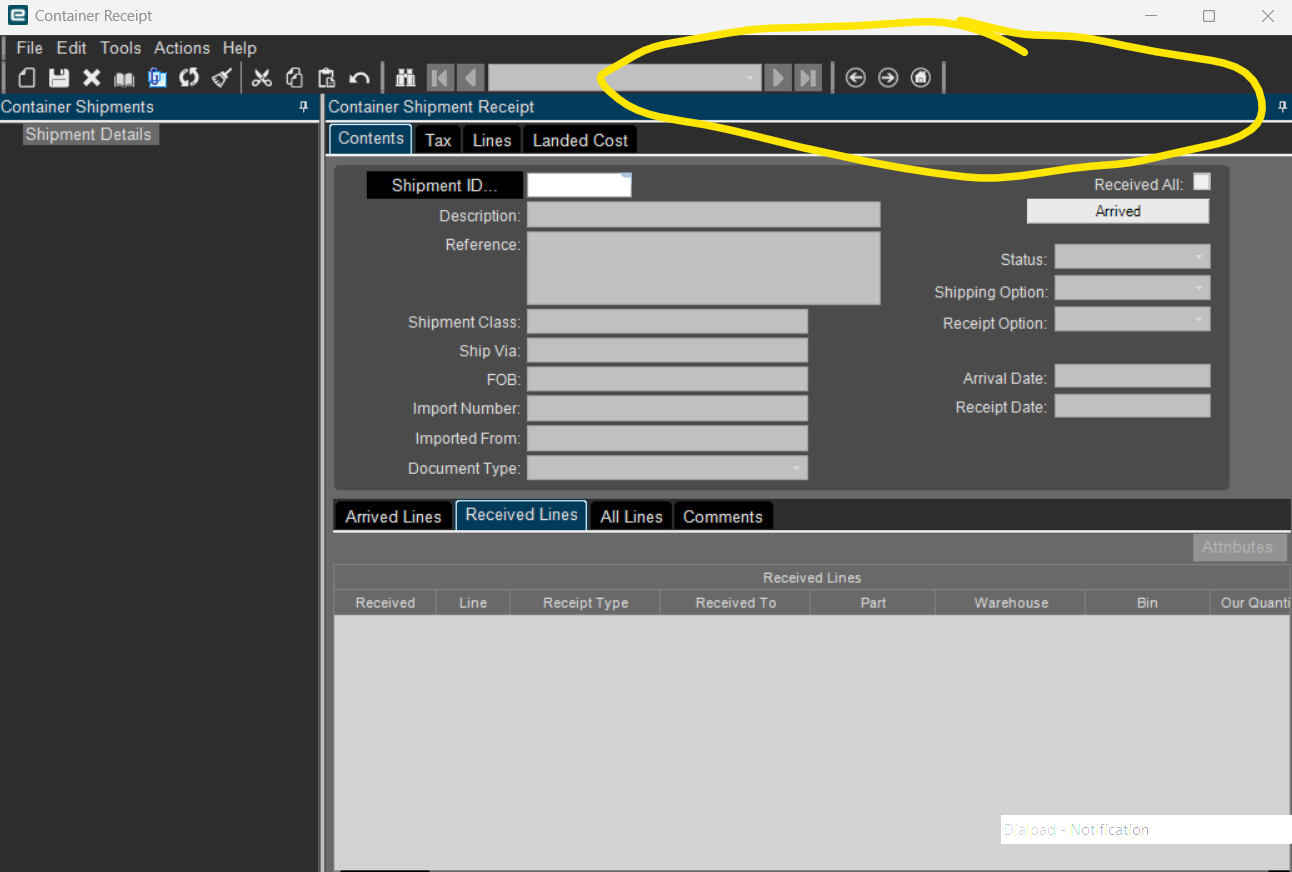Viewport: 1292px width, 872px height.
Task: Click the Refresh arrows icon
Action: click(x=189, y=78)
